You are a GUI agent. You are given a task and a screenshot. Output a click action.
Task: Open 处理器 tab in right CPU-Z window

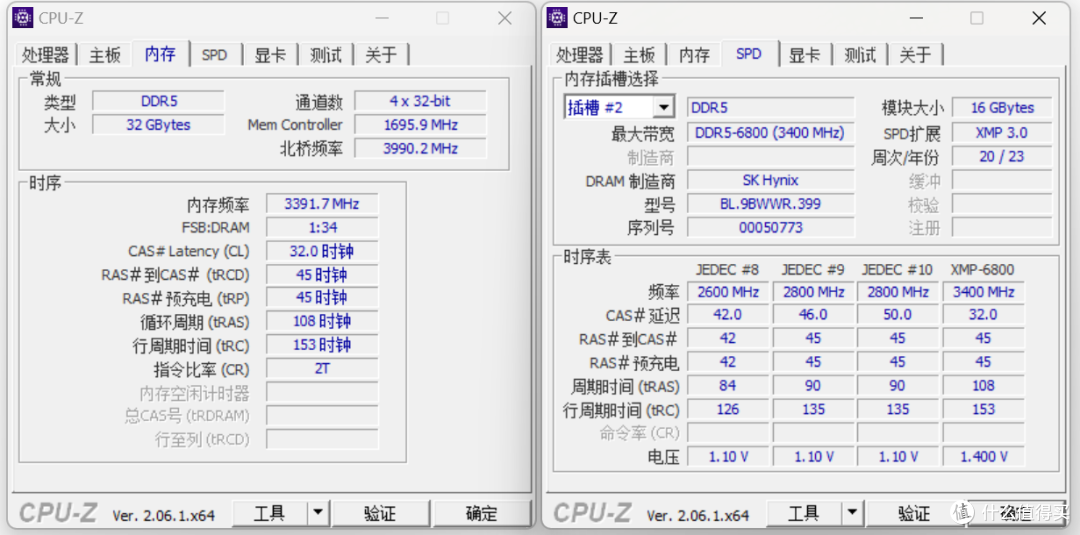580,55
